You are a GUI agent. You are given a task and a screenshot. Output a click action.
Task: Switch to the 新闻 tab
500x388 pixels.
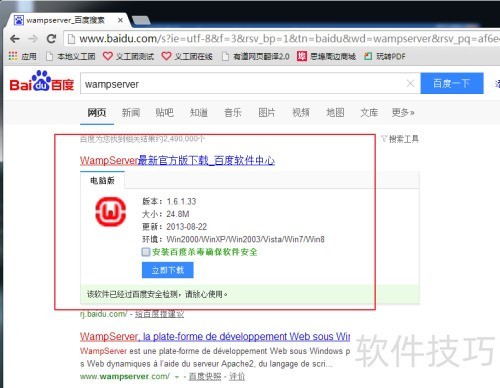click(x=131, y=113)
